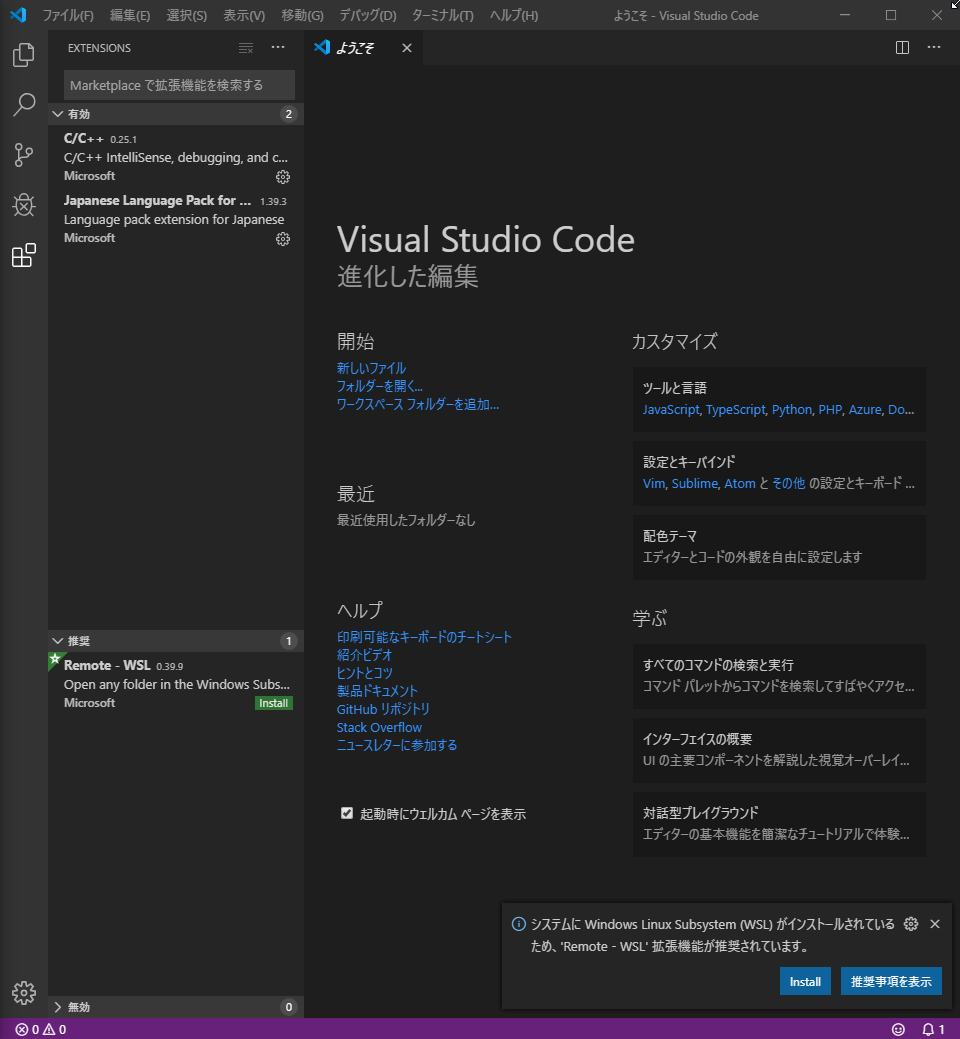Toggle 起動時にウェルカム ページを表示 checkbox

tap(347, 813)
